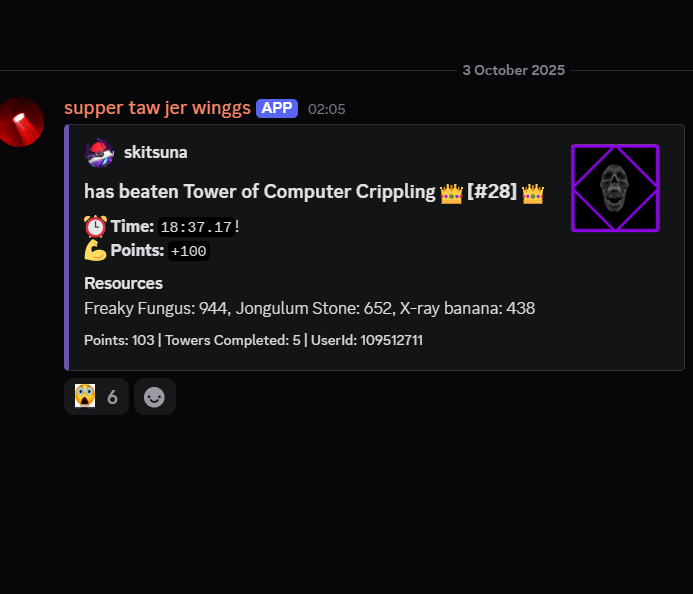Click the red shower-head bot avatar
The width and height of the screenshot is (693, 594).
click(20, 122)
